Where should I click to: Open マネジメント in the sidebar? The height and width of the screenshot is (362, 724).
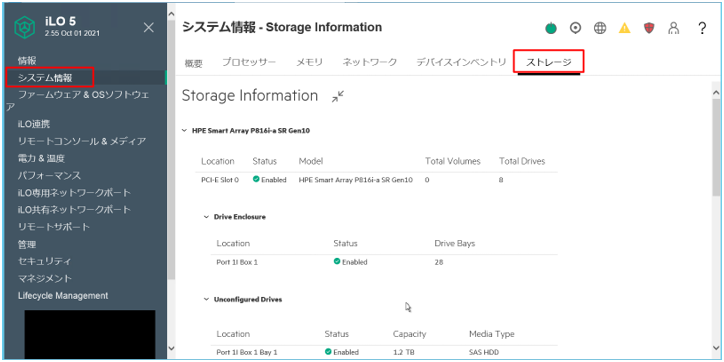pyautogui.click(x=45, y=278)
